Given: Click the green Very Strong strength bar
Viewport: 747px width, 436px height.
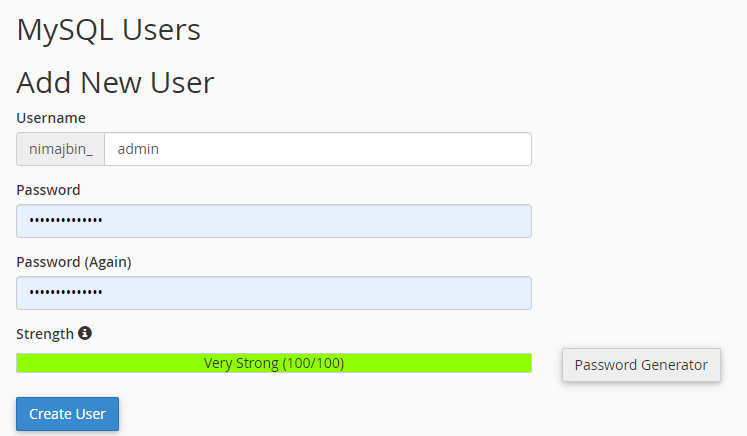Looking at the screenshot, I should click(274, 363).
